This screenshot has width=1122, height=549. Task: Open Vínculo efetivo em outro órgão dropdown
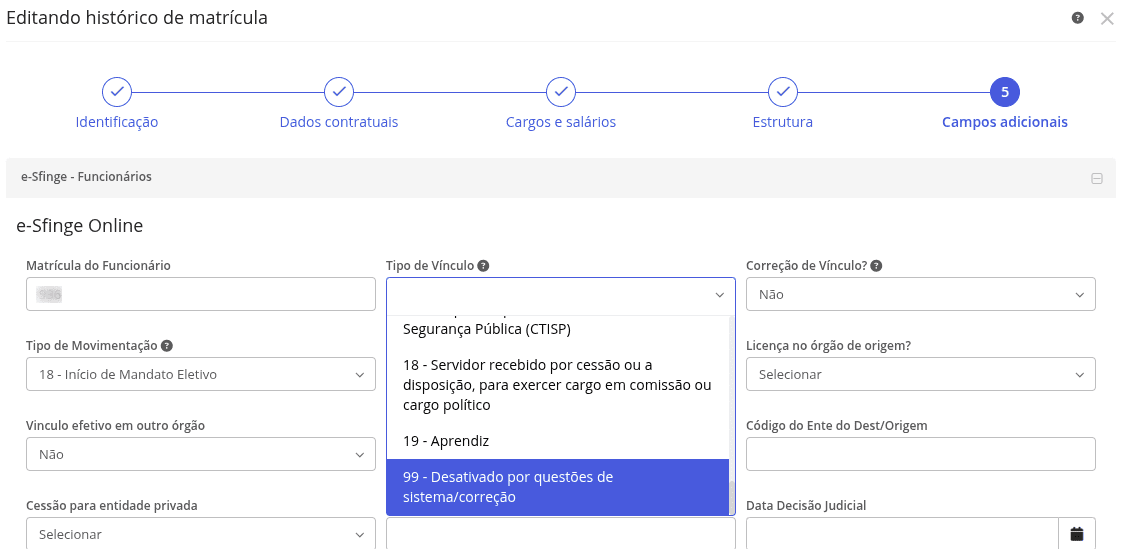pos(200,455)
